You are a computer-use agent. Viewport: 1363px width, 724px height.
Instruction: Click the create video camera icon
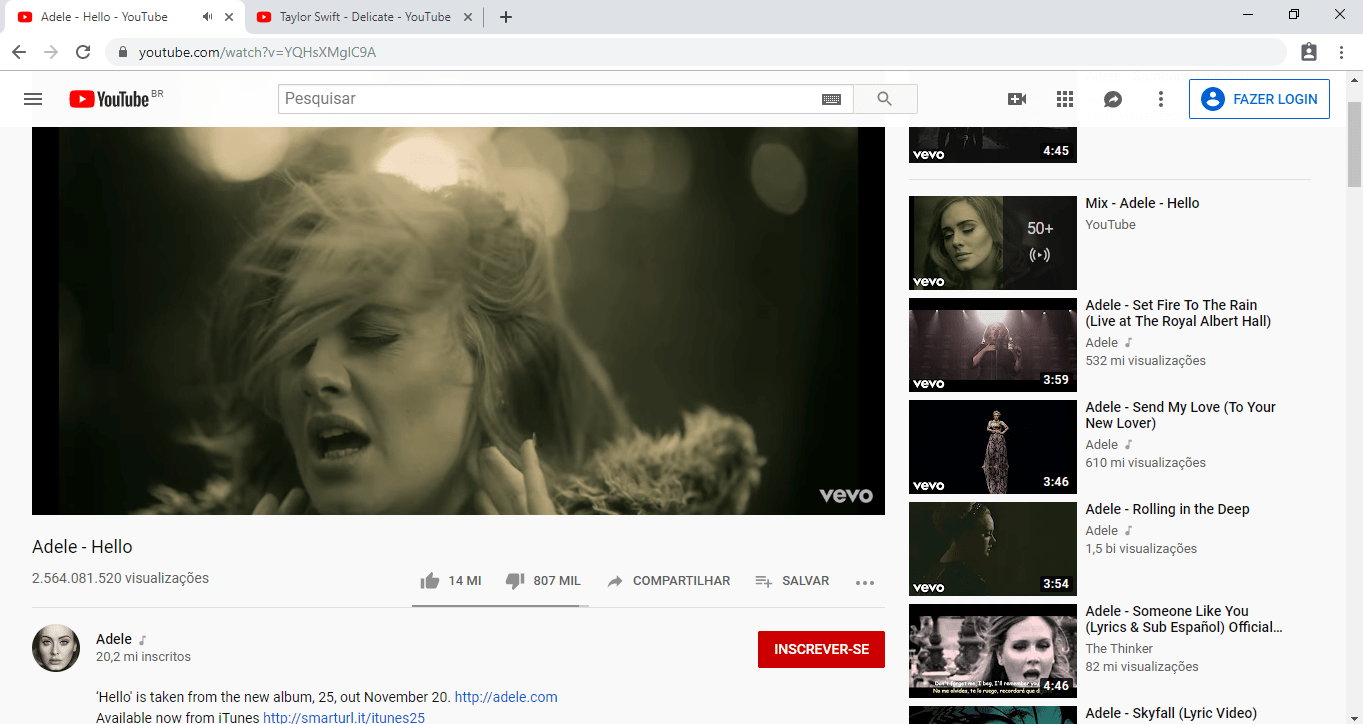[x=1017, y=99]
